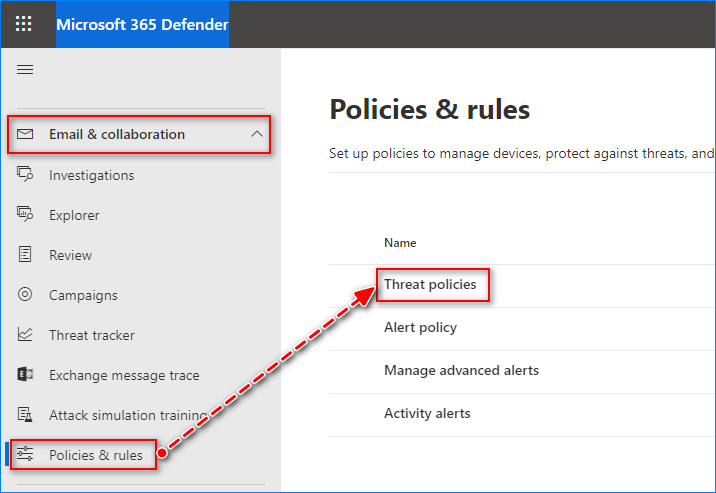The height and width of the screenshot is (493, 716).
Task: Click the Policies & rules sliders icon
Action: pos(25,454)
